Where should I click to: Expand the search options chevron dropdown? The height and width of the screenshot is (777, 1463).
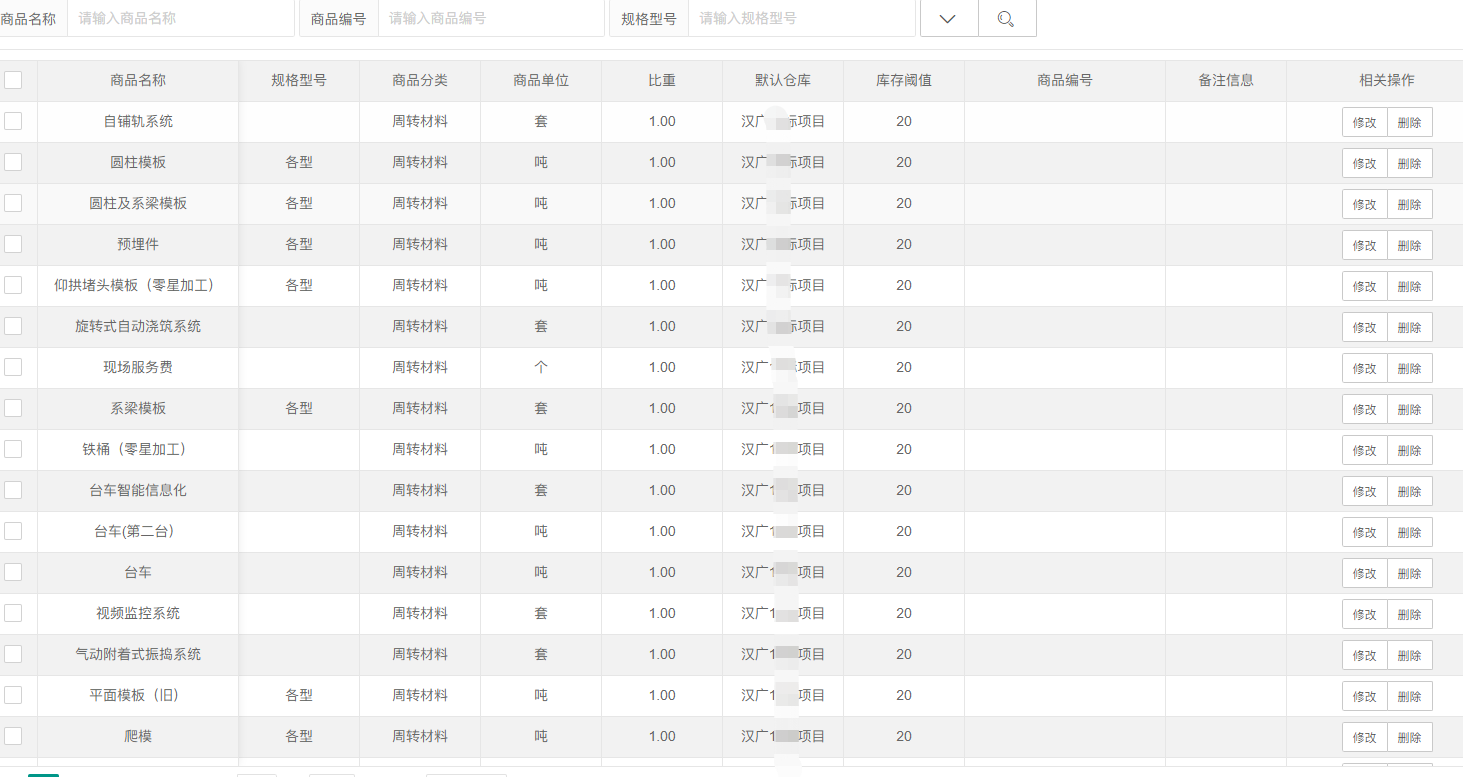(947, 18)
